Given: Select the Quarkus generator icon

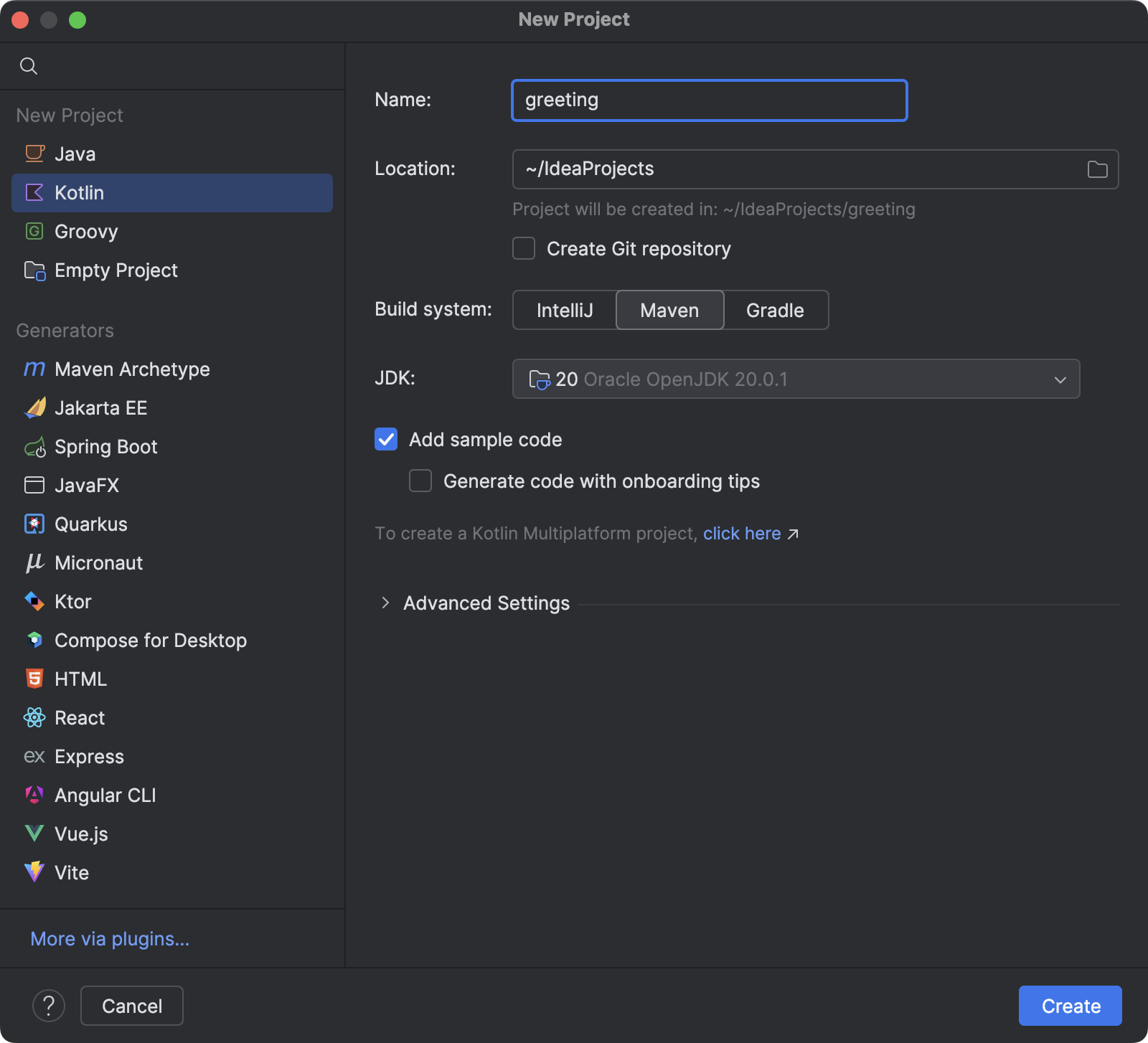Looking at the screenshot, I should point(34,524).
